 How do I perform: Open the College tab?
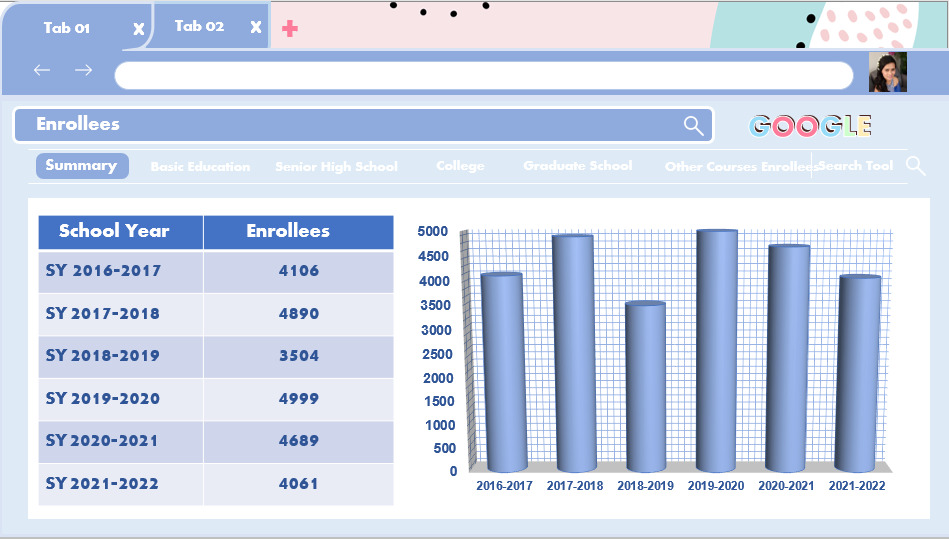click(x=460, y=166)
